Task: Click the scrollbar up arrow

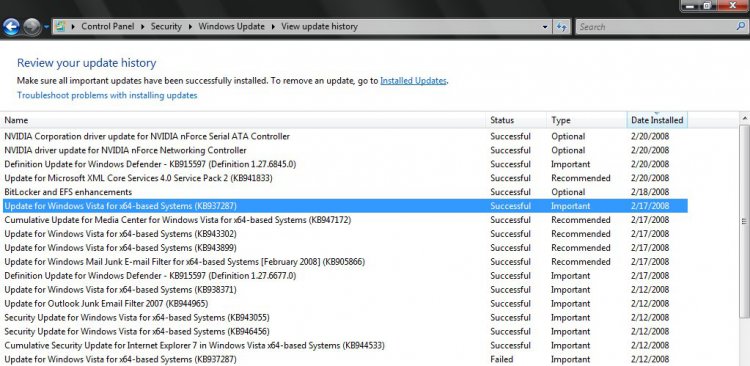Action: pos(744,118)
